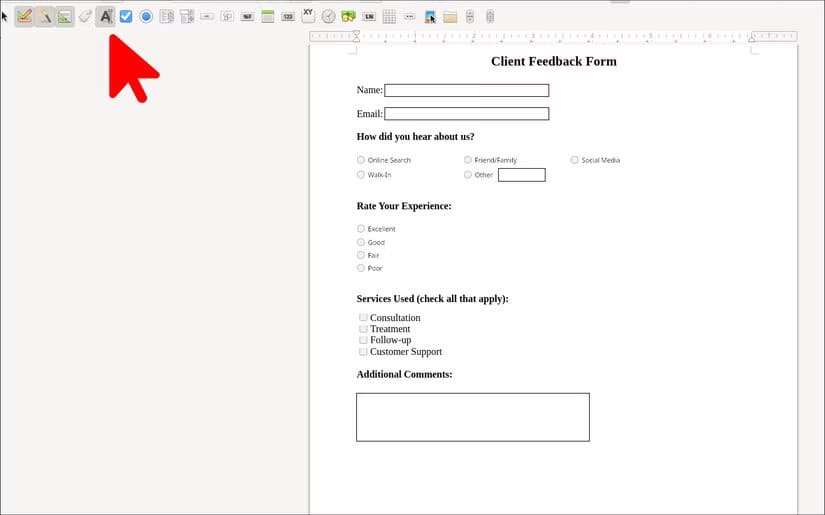Click the 'Services Used (check all that apply):' heading
This screenshot has width=825, height=515.
432,299
